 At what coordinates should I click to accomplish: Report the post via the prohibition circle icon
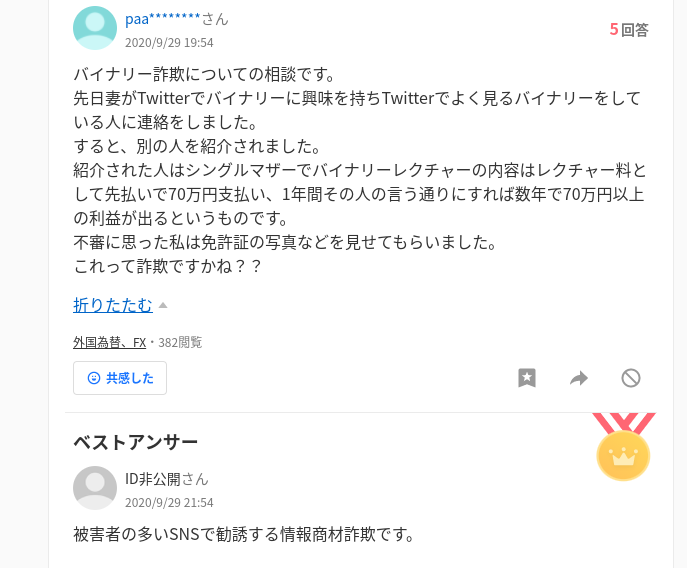pyautogui.click(x=630, y=378)
